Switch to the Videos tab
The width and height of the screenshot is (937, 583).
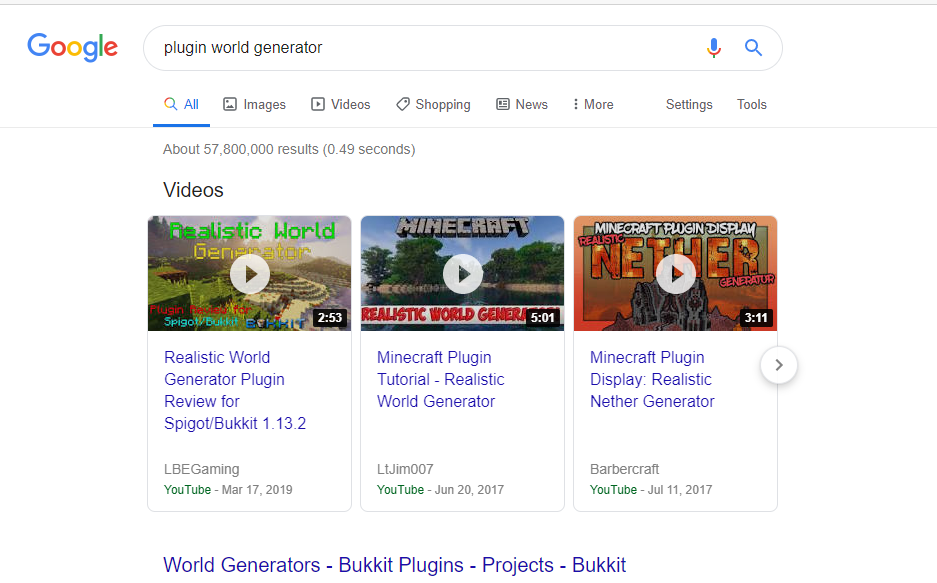[341, 105]
